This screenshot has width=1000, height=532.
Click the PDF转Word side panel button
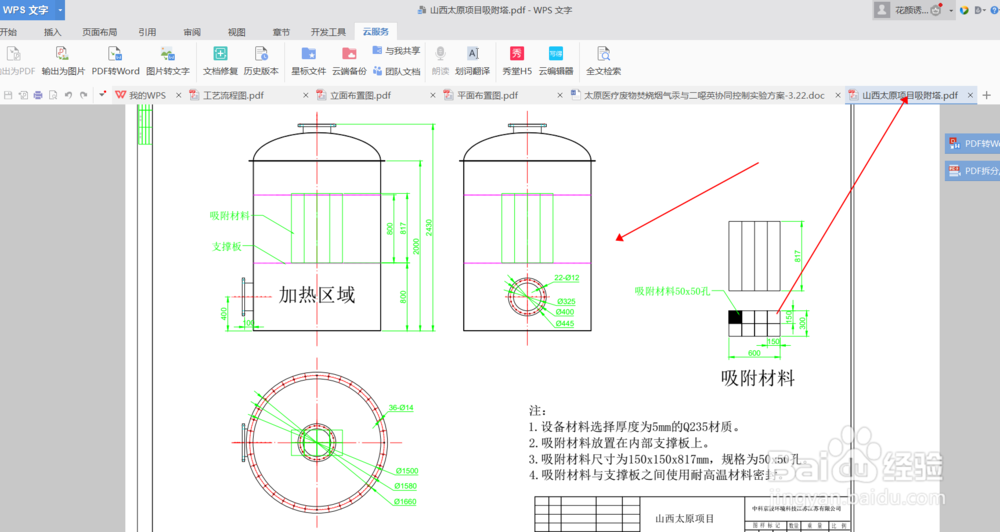point(972,144)
